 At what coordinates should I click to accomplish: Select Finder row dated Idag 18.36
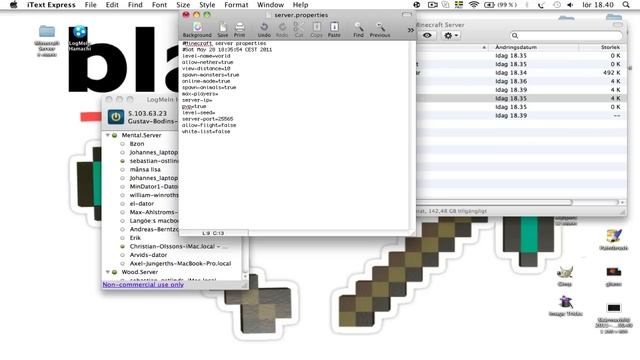click(x=522, y=81)
